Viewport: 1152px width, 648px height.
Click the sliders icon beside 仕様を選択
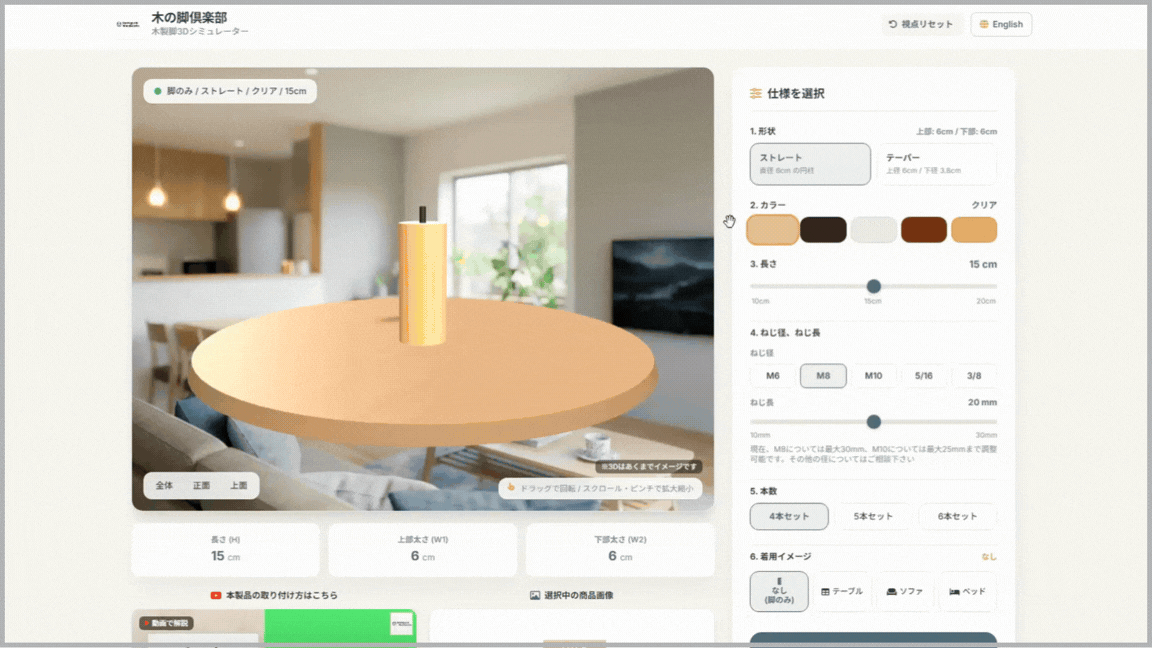click(x=755, y=93)
